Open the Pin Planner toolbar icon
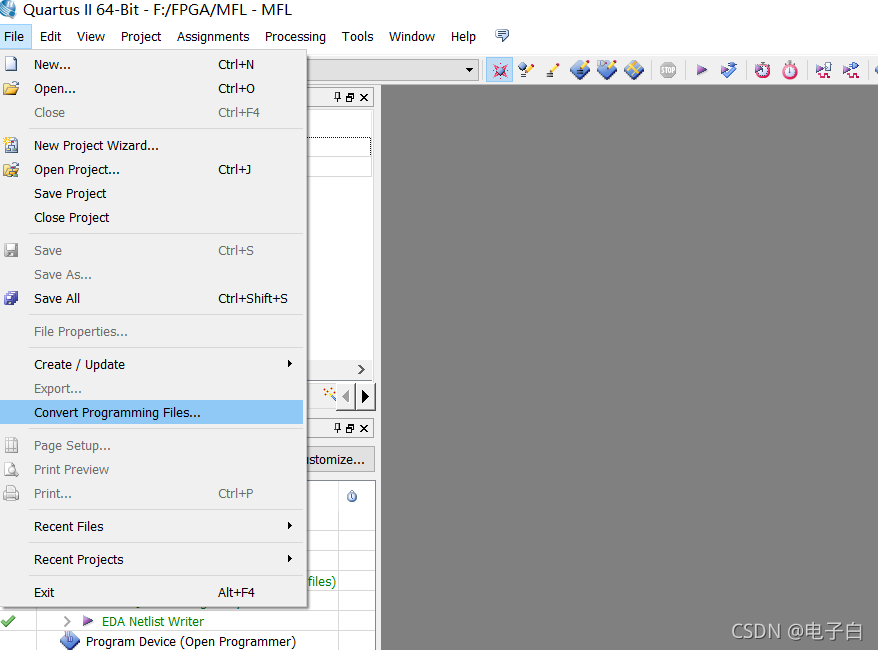 [x=606, y=70]
